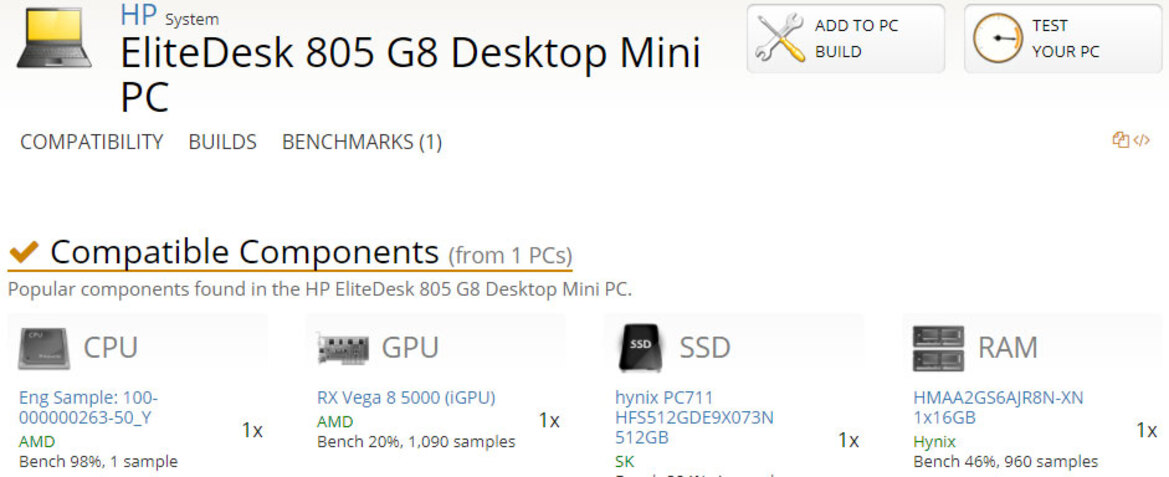The height and width of the screenshot is (477, 1169).
Task: Open the hynix PC711 HFS512GDE9X073N 512GB link
Action: click(x=694, y=417)
